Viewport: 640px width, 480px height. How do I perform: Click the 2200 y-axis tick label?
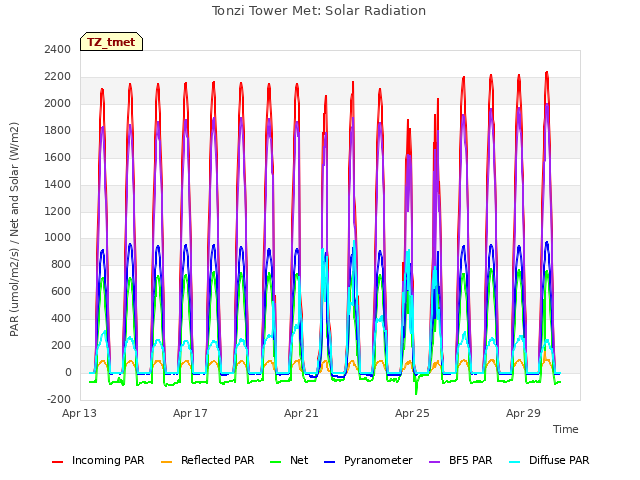pos(58,76)
